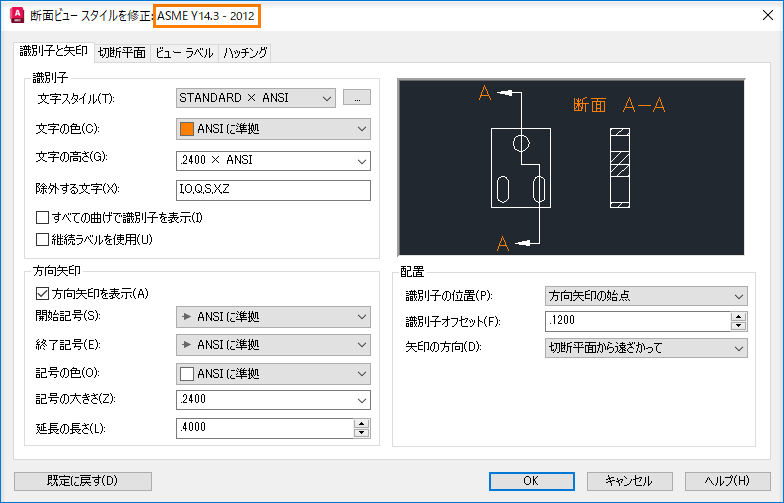Open the 識別子の位置 dropdown
This screenshot has width=784, height=503.
[646, 296]
